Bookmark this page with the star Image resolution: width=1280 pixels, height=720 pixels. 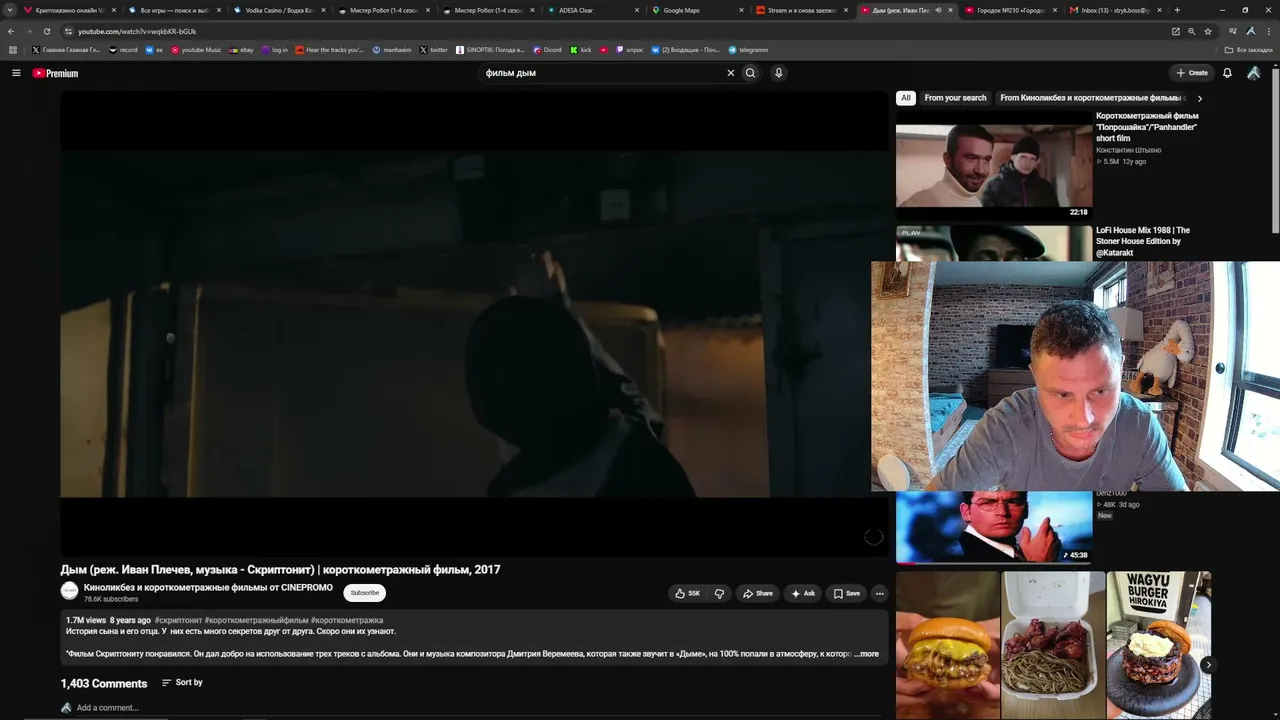[x=1208, y=31]
